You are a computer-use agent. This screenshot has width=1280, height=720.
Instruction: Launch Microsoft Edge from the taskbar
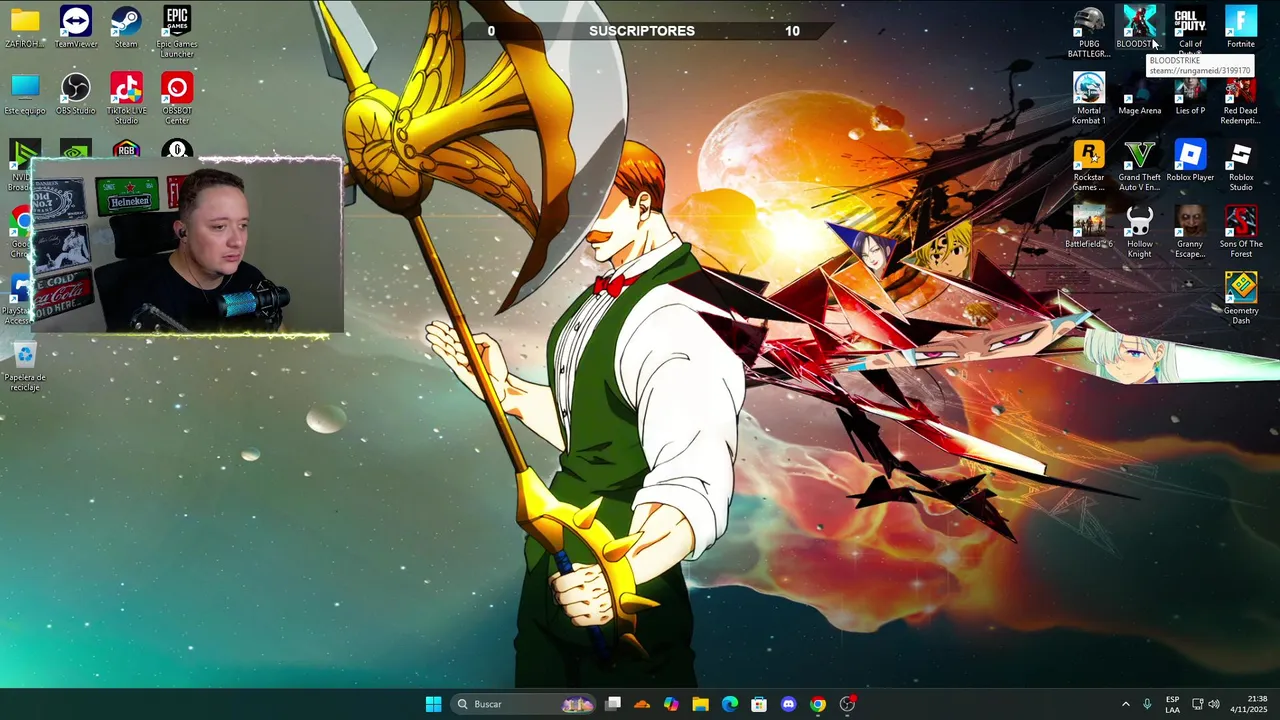click(x=730, y=704)
